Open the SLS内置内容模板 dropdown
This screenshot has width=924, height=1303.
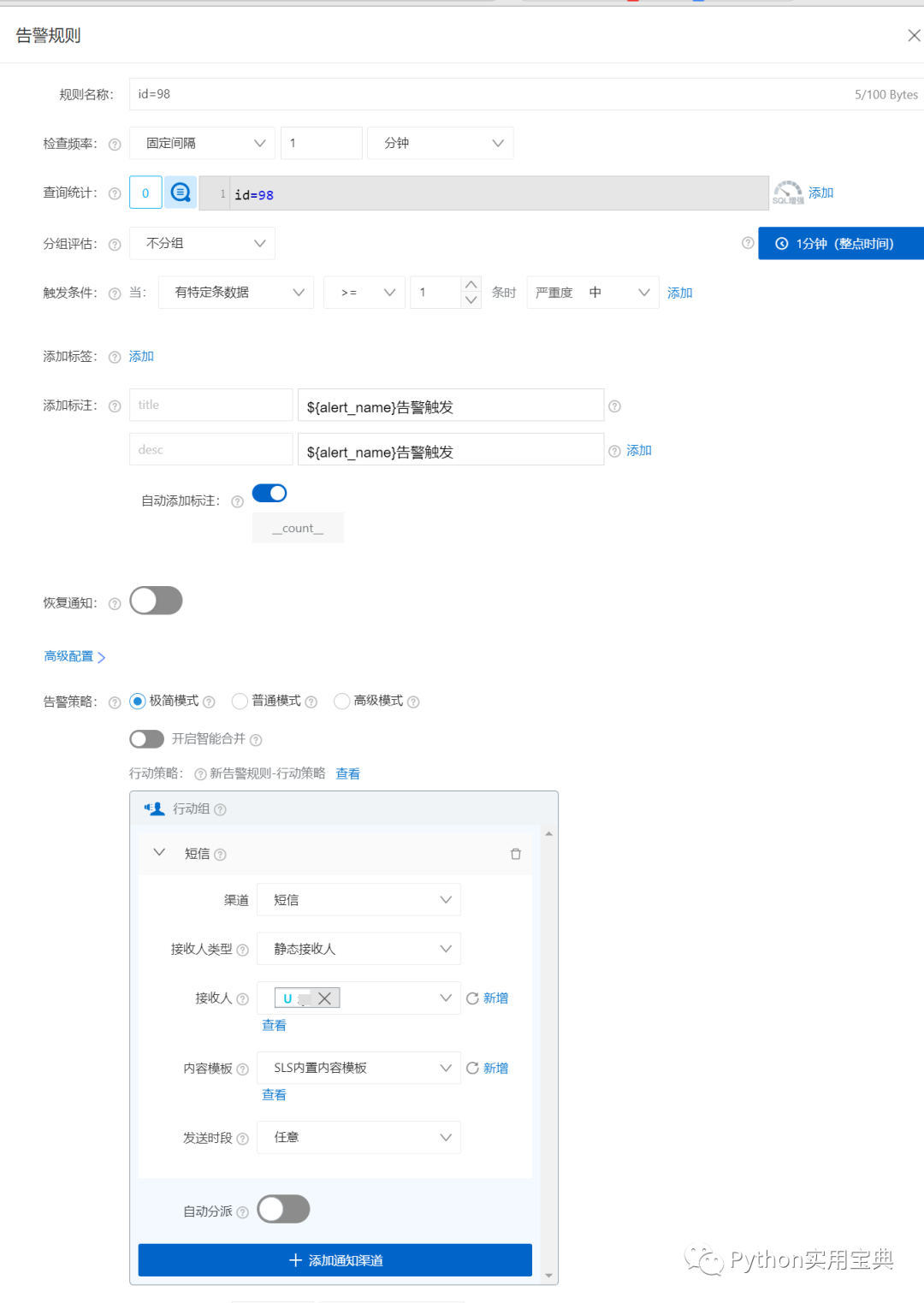coord(359,1068)
